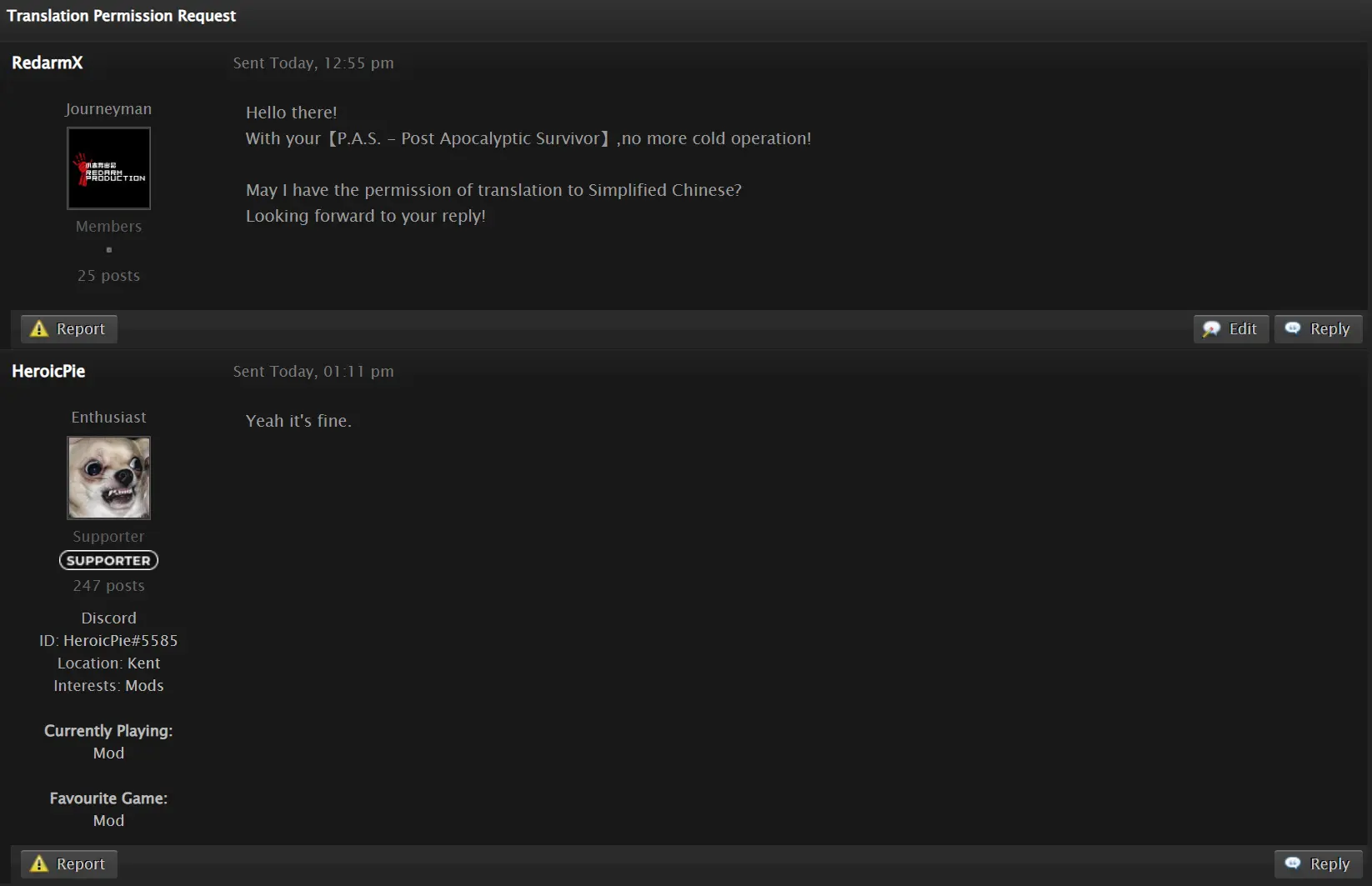Click the speech bubble icon on HeroicPie's Reply button
The image size is (1372, 886).
point(1293,863)
